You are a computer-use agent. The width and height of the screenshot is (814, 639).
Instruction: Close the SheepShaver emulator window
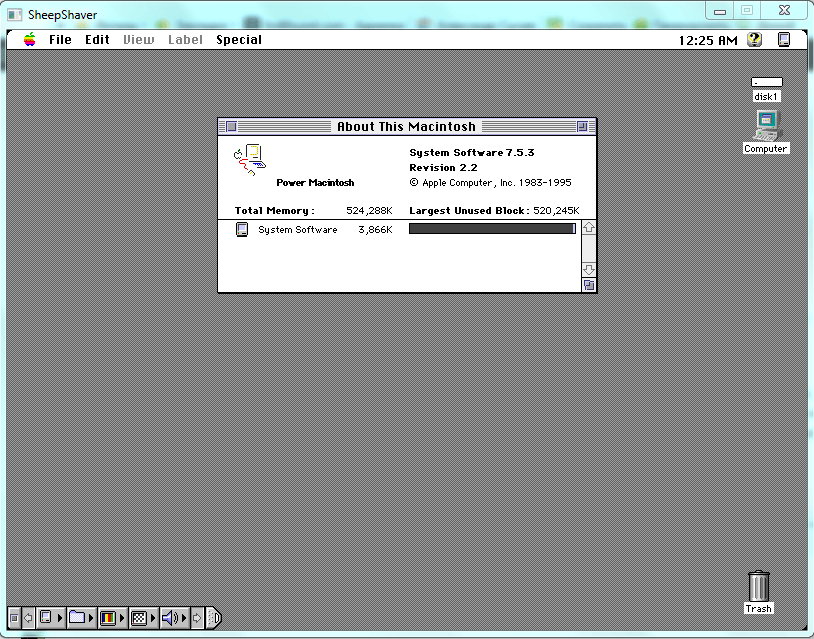click(784, 10)
